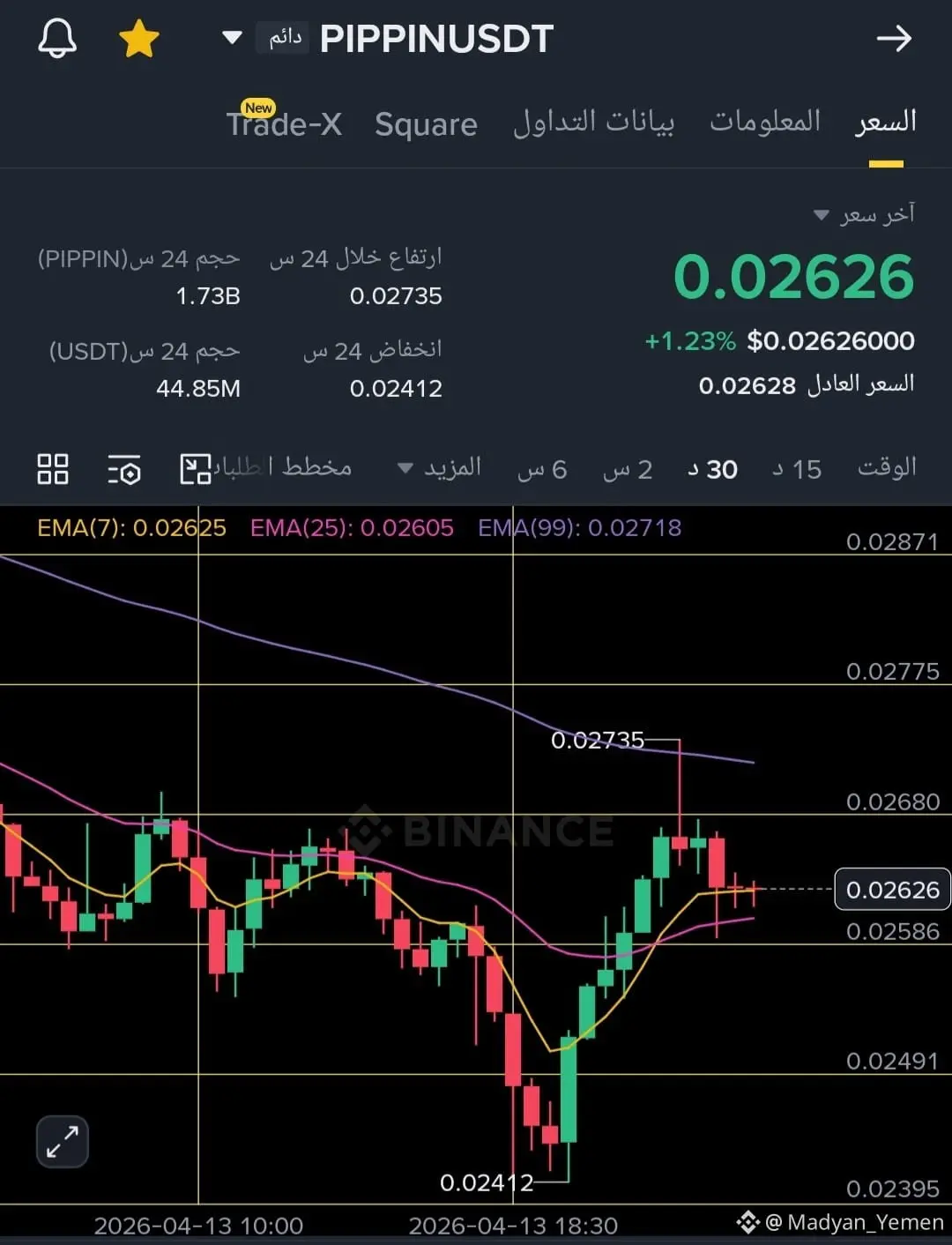Select the 6 س interval
Screen dimensions: 952x1245
tap(542, 469)
